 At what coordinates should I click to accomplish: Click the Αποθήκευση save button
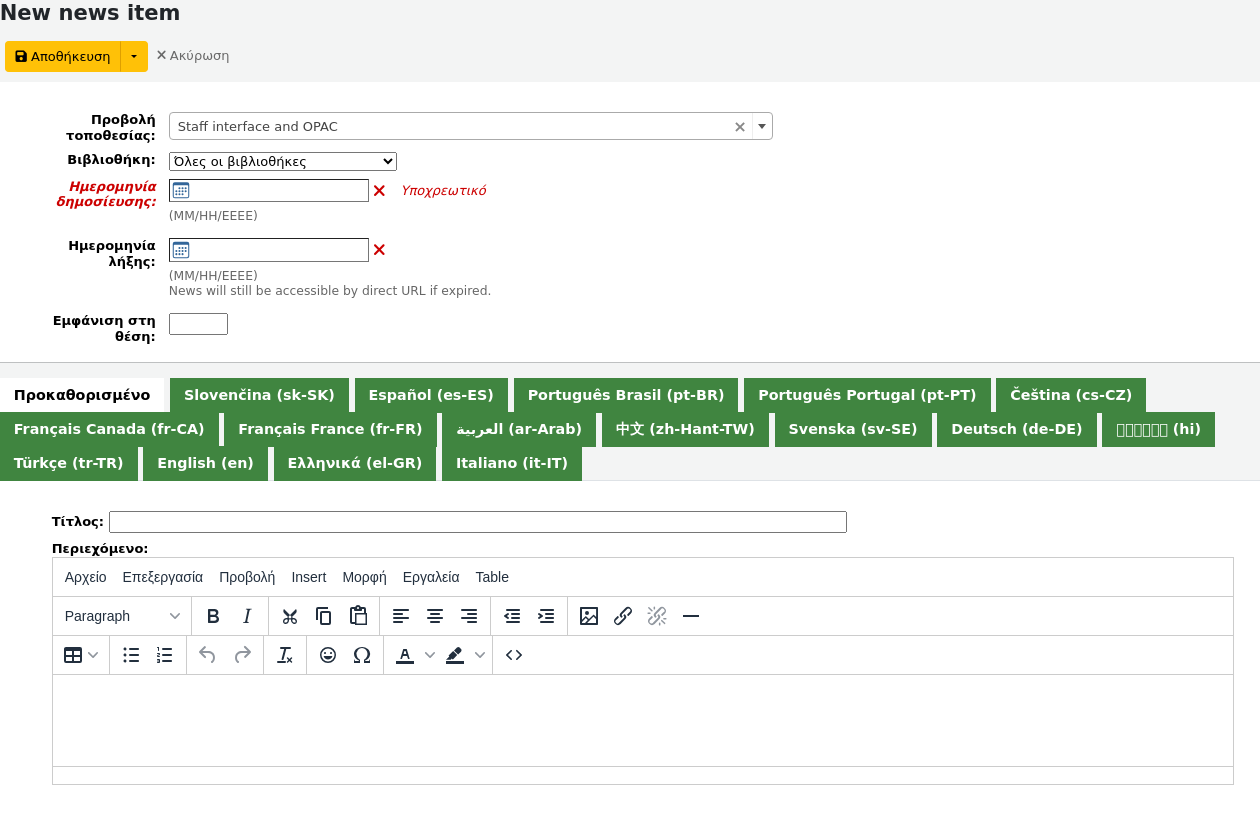point(63,56)
